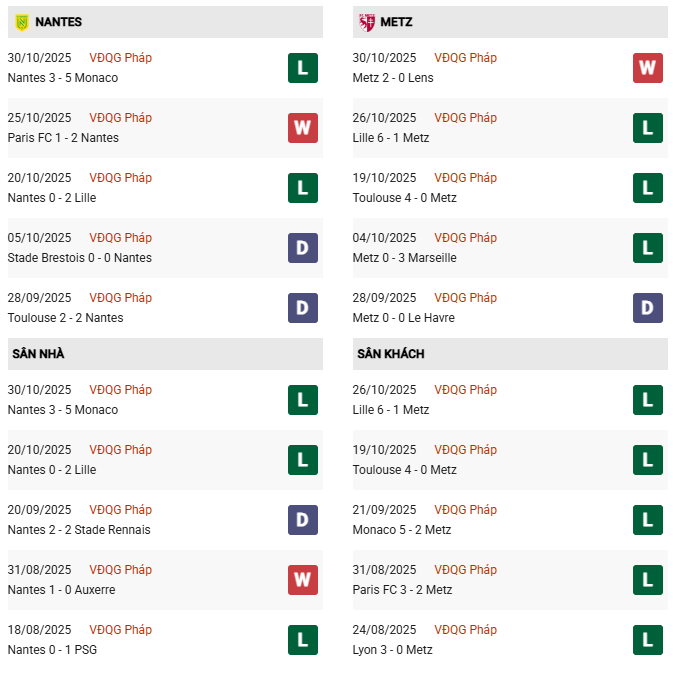Click the draw badge for Stade Brestois 0 - 0 Nantes
Viewport: 673px width, 676px height.
tap(303, 248)
